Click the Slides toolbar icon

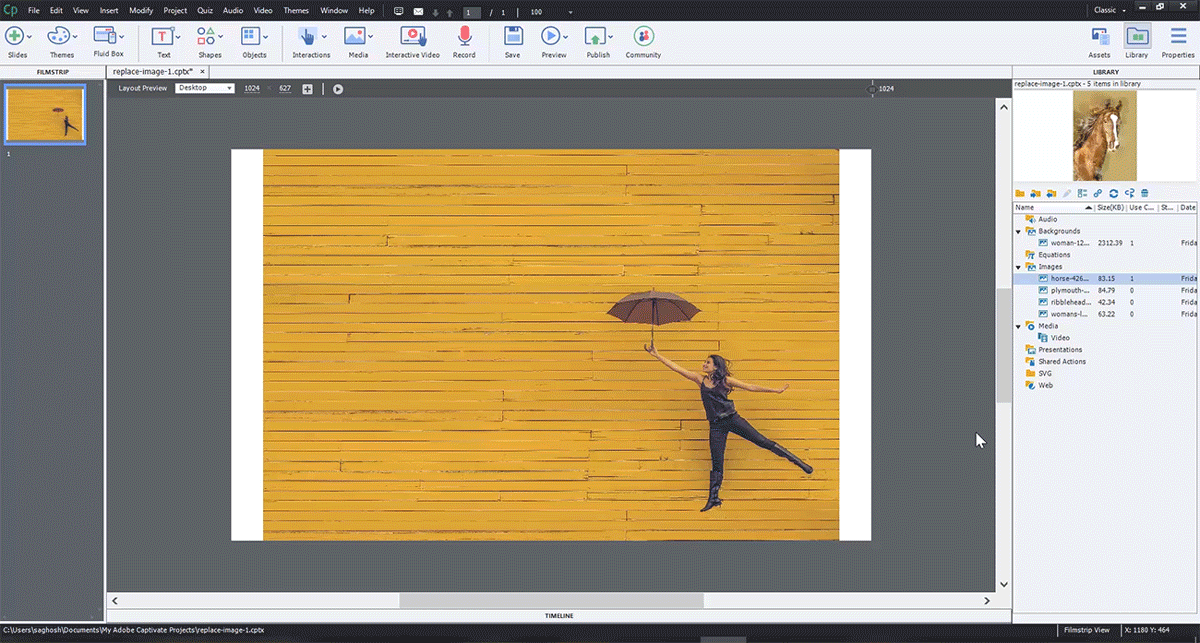[17, 37]
